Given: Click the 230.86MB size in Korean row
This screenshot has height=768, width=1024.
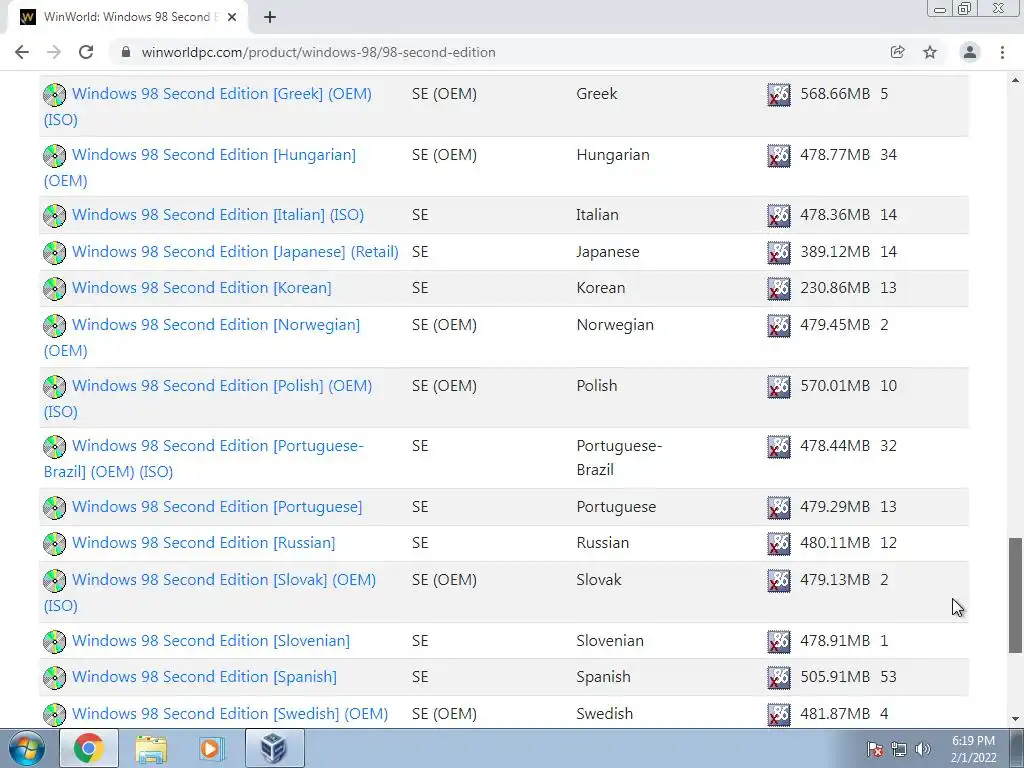Looking at the screenshot, I should (835, 288).
